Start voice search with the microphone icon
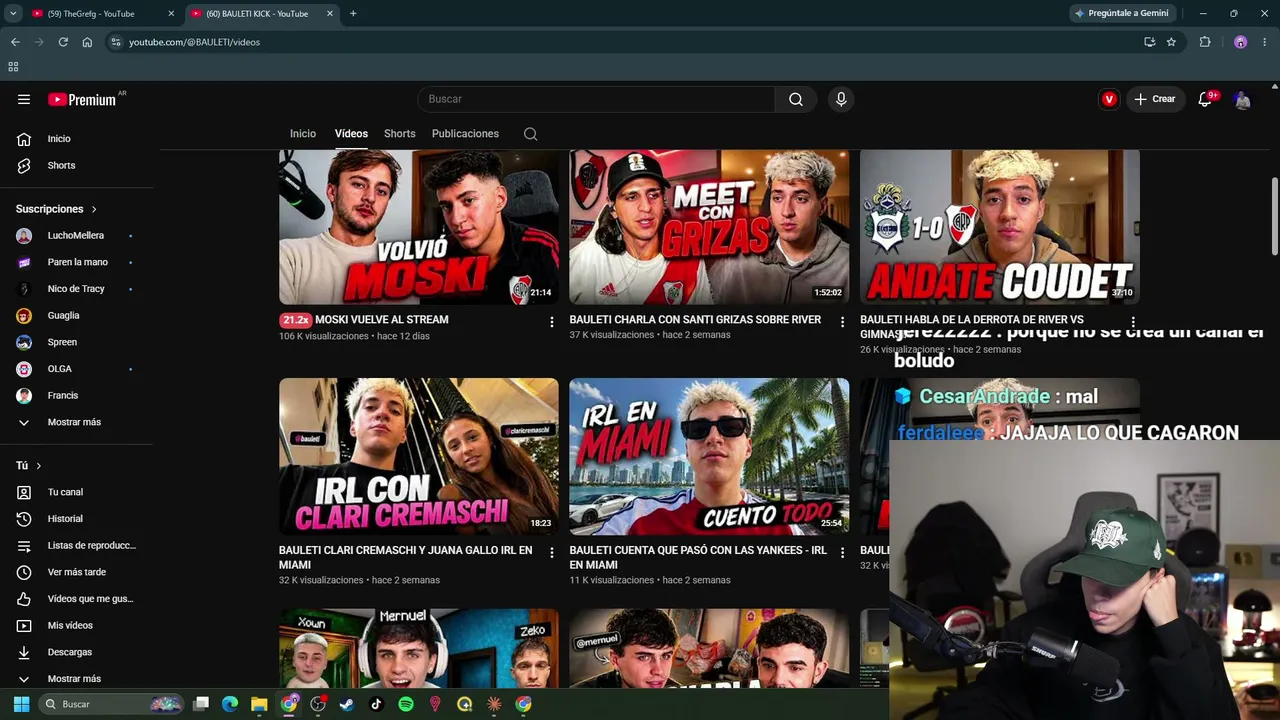Screen dimensions: 1280x720 coord(841,99)
